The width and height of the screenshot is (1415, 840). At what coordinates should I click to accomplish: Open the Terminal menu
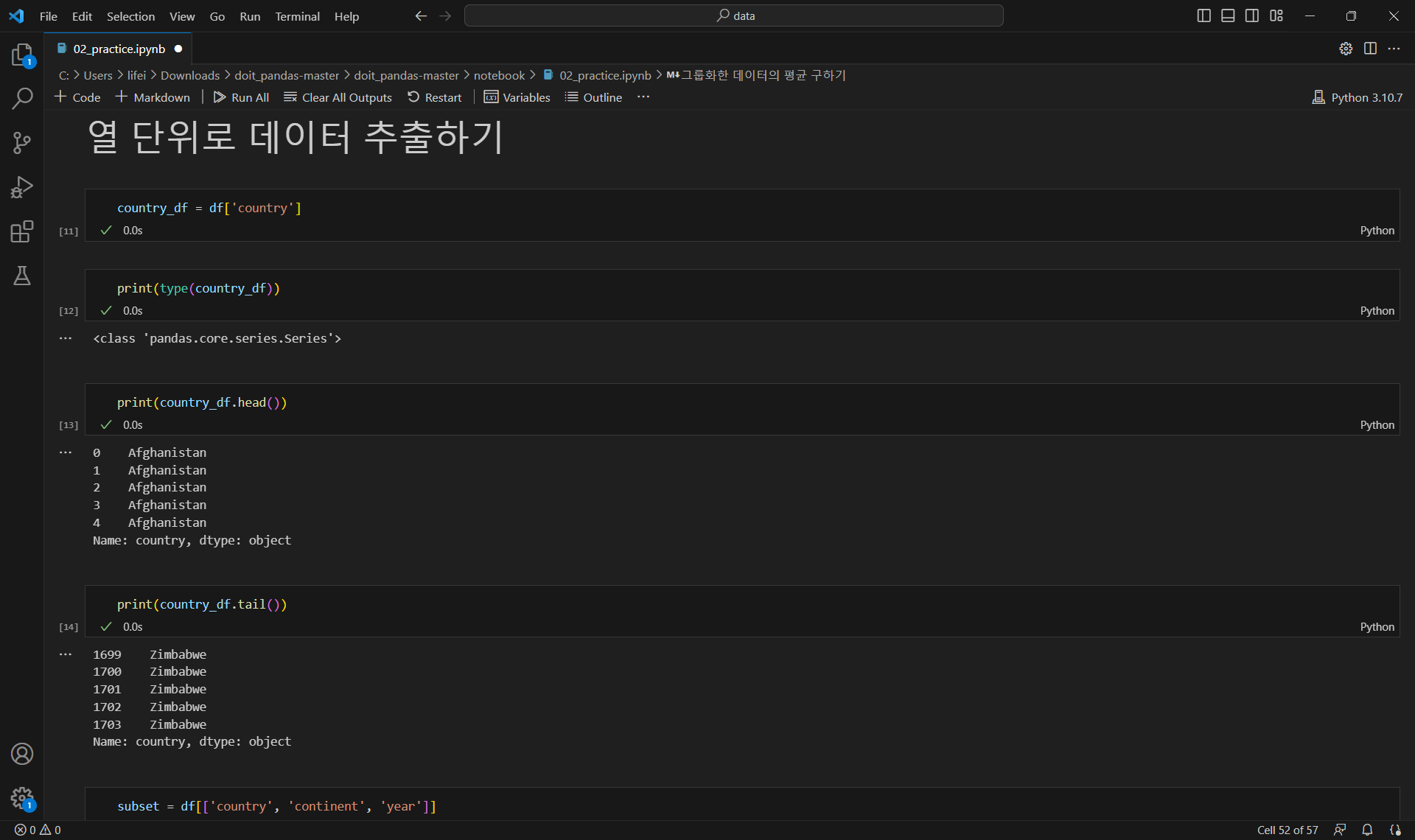coord(297,16)
